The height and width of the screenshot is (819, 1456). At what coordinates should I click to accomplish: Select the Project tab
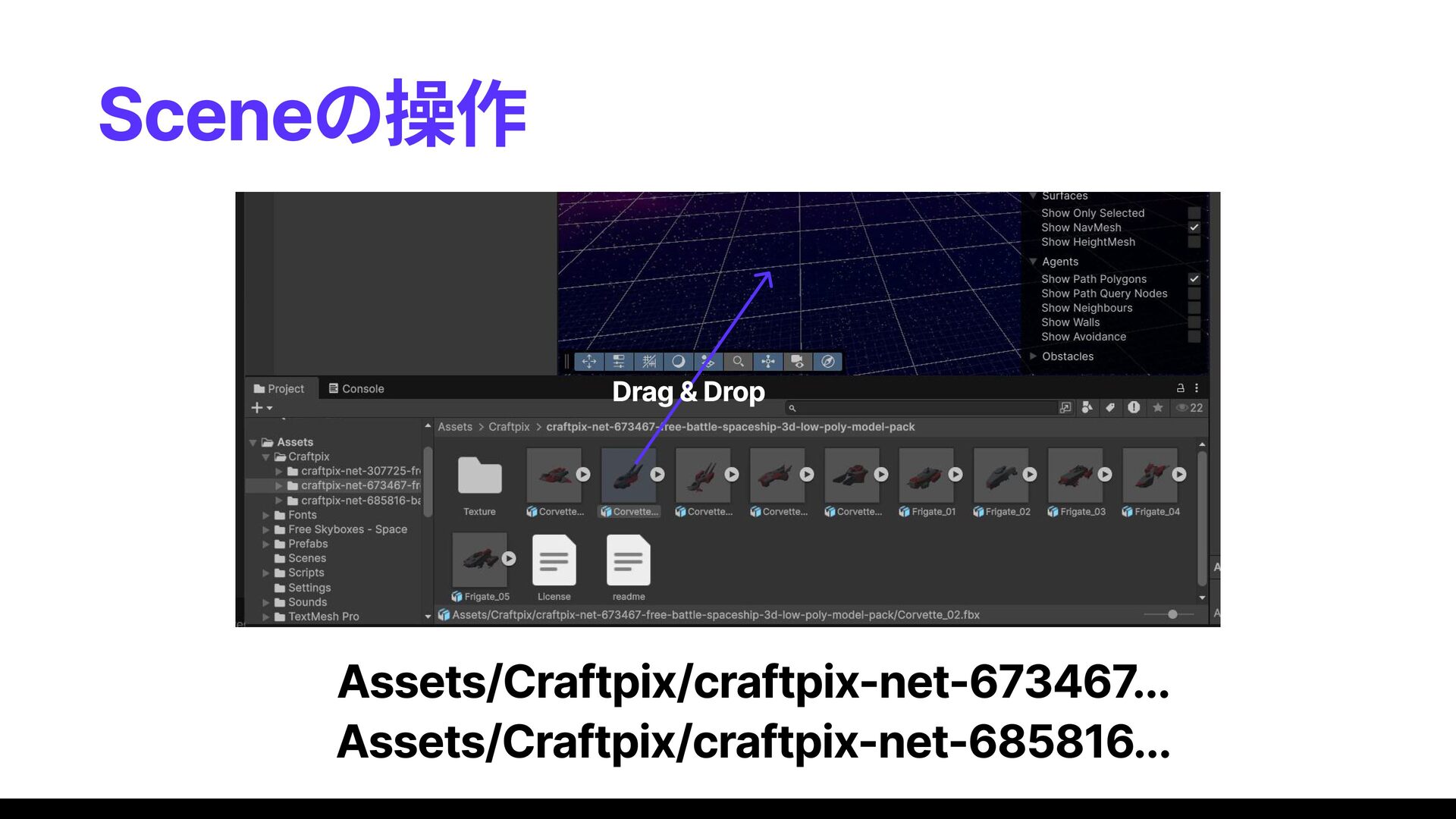(279, 389)
